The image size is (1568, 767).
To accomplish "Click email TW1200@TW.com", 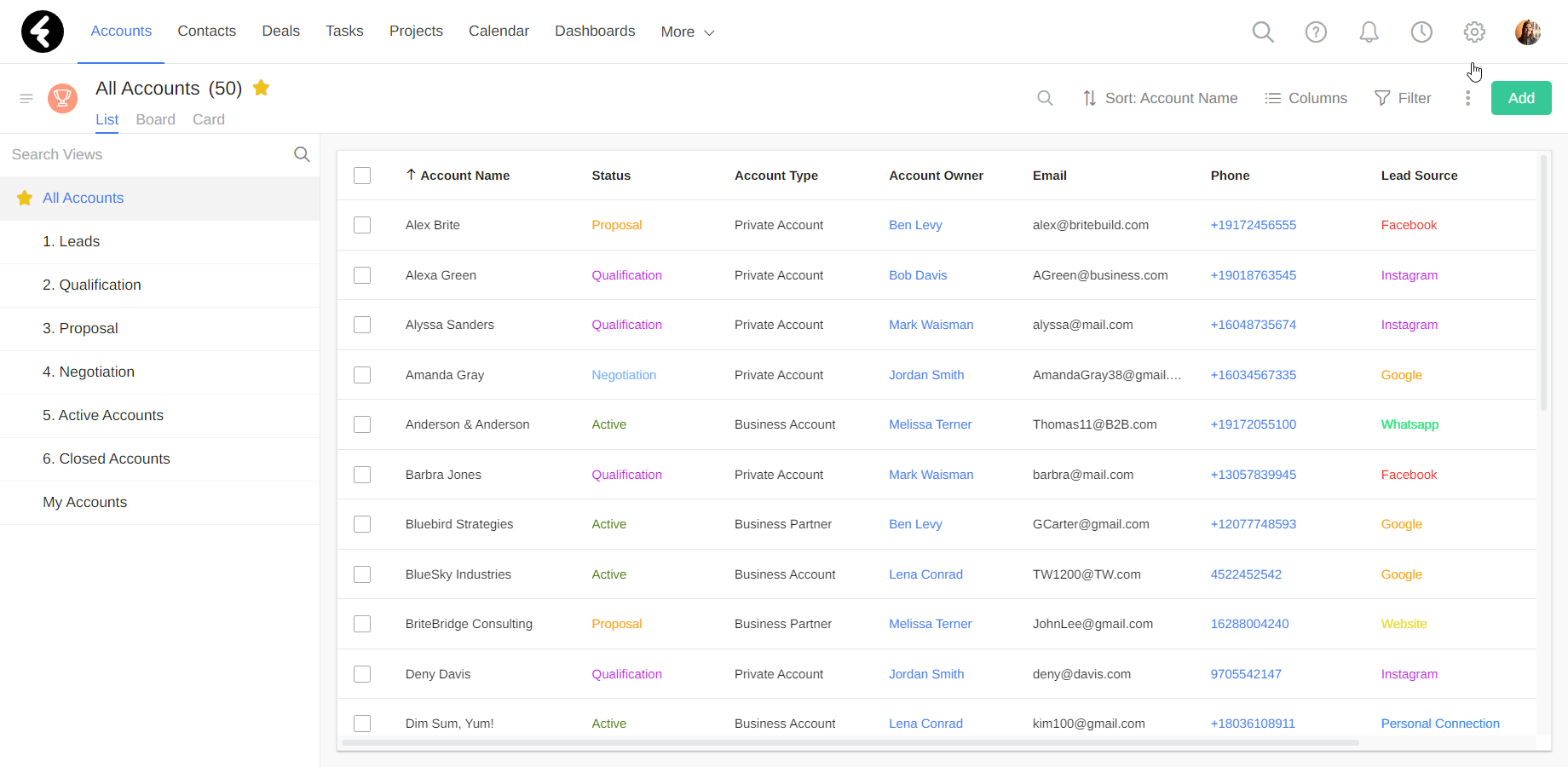I will (1087, 574).
